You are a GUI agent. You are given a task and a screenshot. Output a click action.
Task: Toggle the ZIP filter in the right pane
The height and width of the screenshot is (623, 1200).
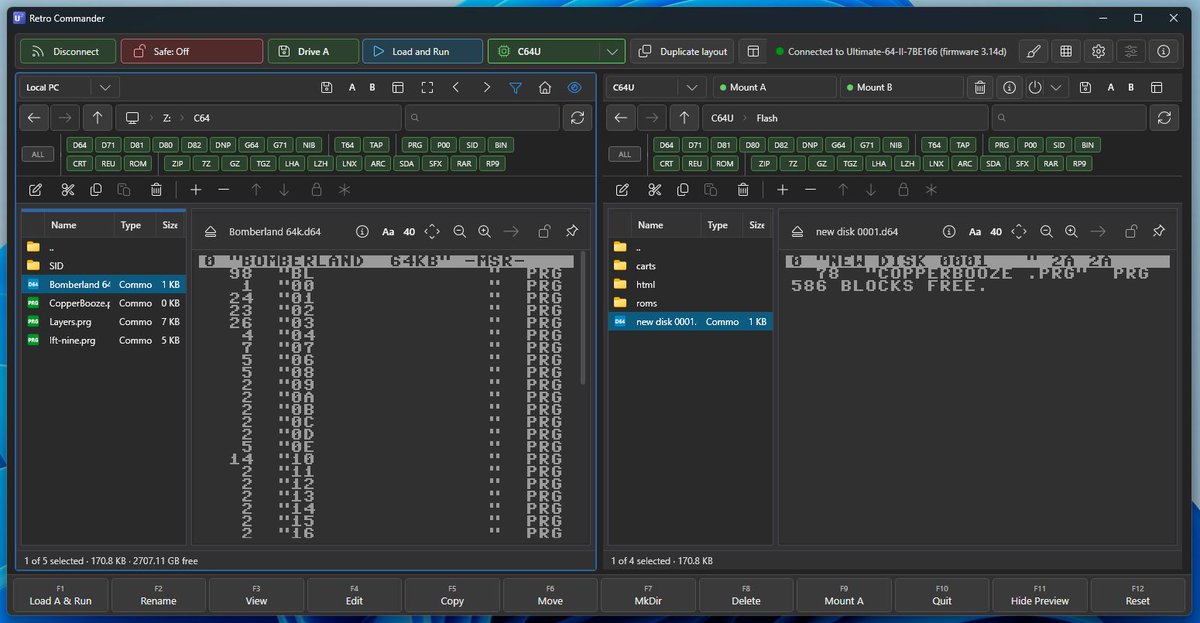[764, 163]
